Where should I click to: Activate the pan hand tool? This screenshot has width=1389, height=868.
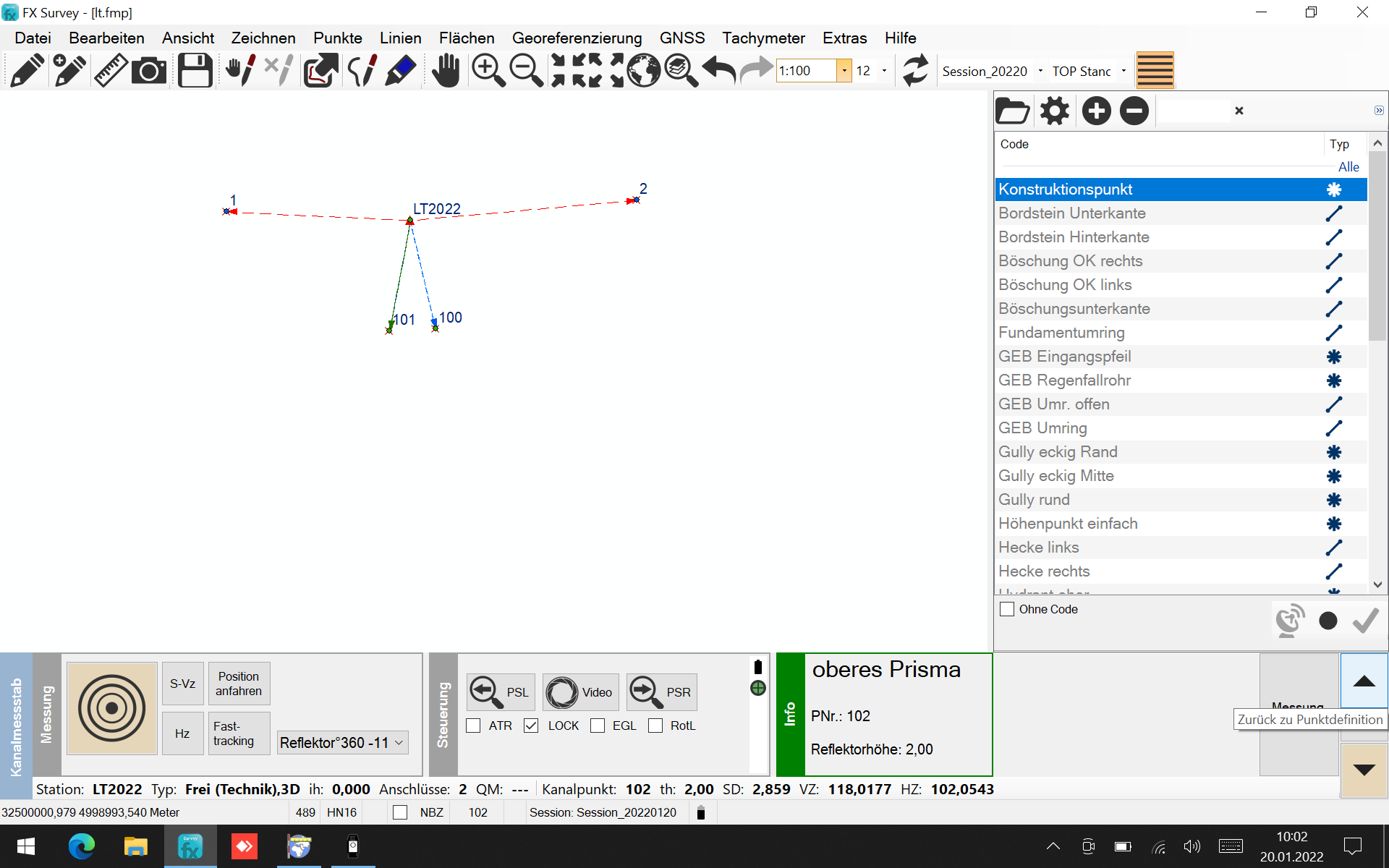[x=446, y=71]
